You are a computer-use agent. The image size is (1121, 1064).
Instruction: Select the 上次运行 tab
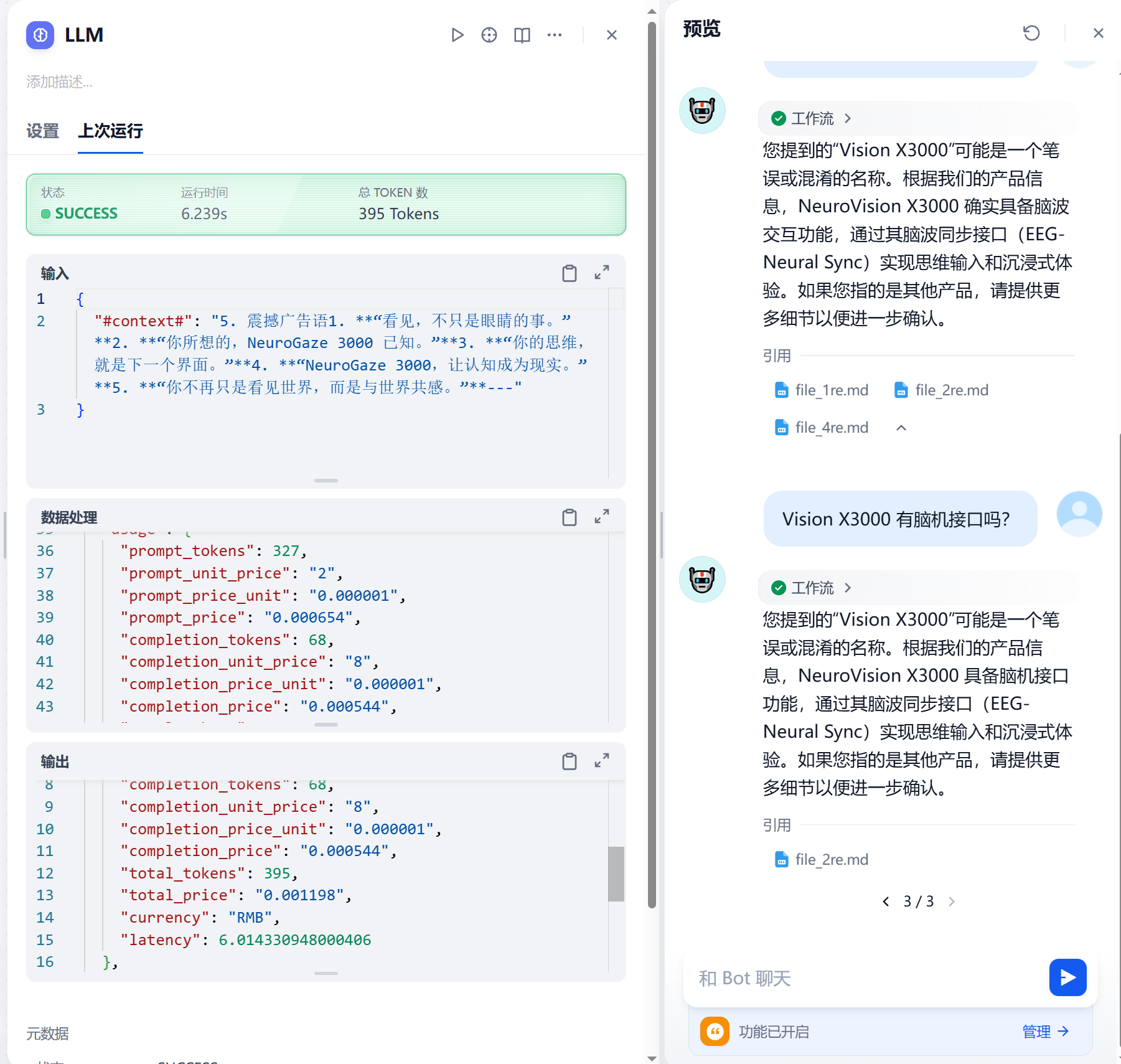tap(110, 131)
